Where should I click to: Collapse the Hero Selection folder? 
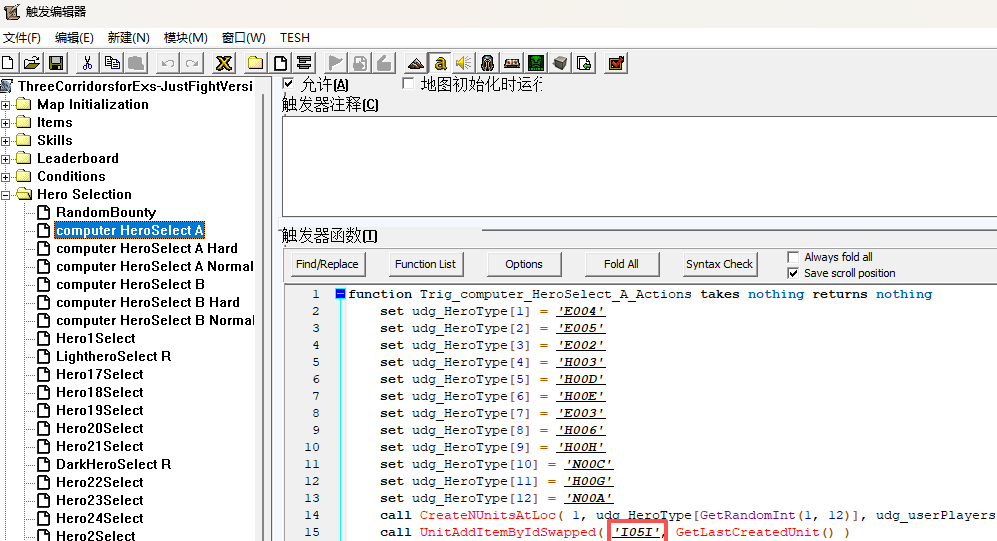pos(6,195)
